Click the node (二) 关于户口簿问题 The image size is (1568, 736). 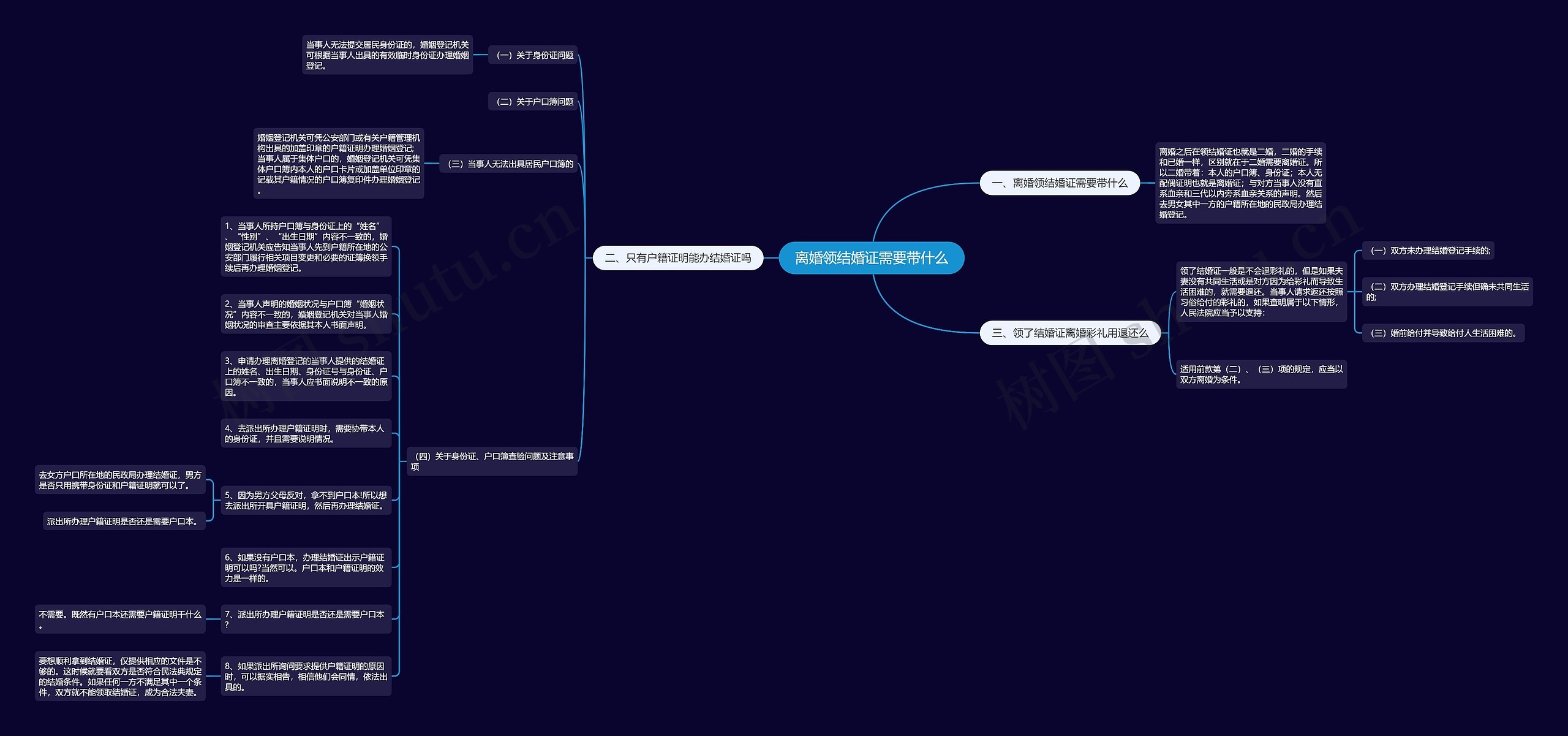(533, 102)
